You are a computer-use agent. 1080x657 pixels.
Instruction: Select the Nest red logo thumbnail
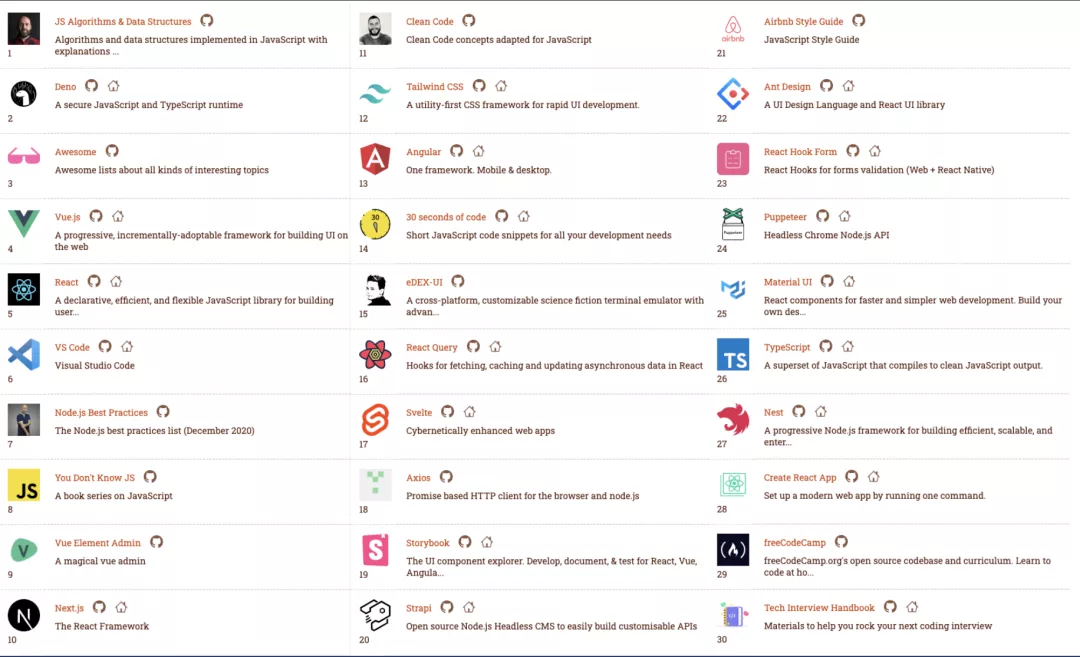click(x=733, y=419)
